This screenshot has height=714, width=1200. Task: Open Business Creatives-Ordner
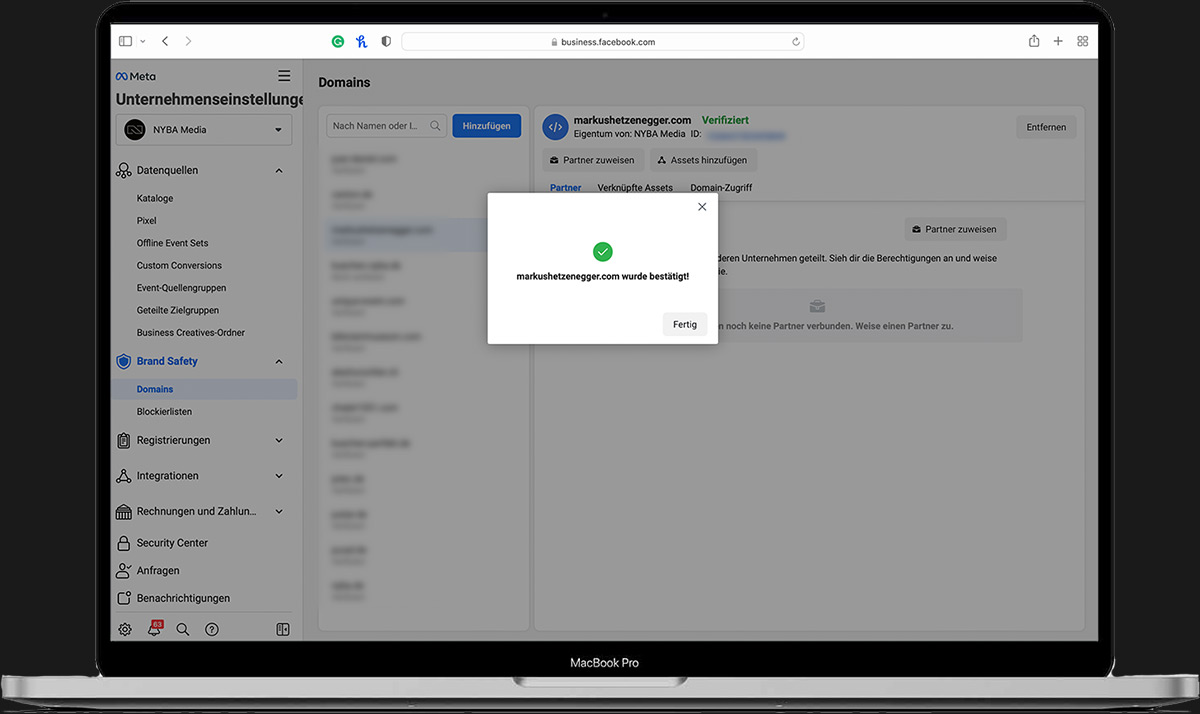click(191, 333)
